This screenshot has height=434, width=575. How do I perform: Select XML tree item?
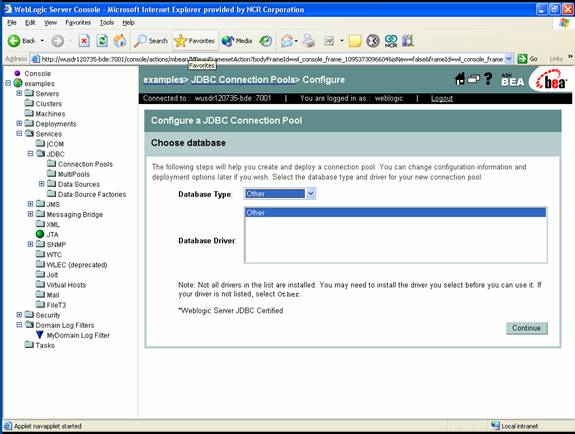click(x=53, y=224)
